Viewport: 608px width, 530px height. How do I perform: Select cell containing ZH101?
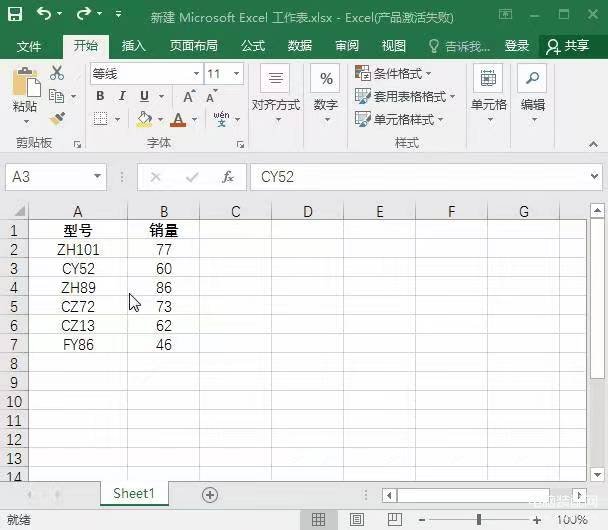pos(78,250)
